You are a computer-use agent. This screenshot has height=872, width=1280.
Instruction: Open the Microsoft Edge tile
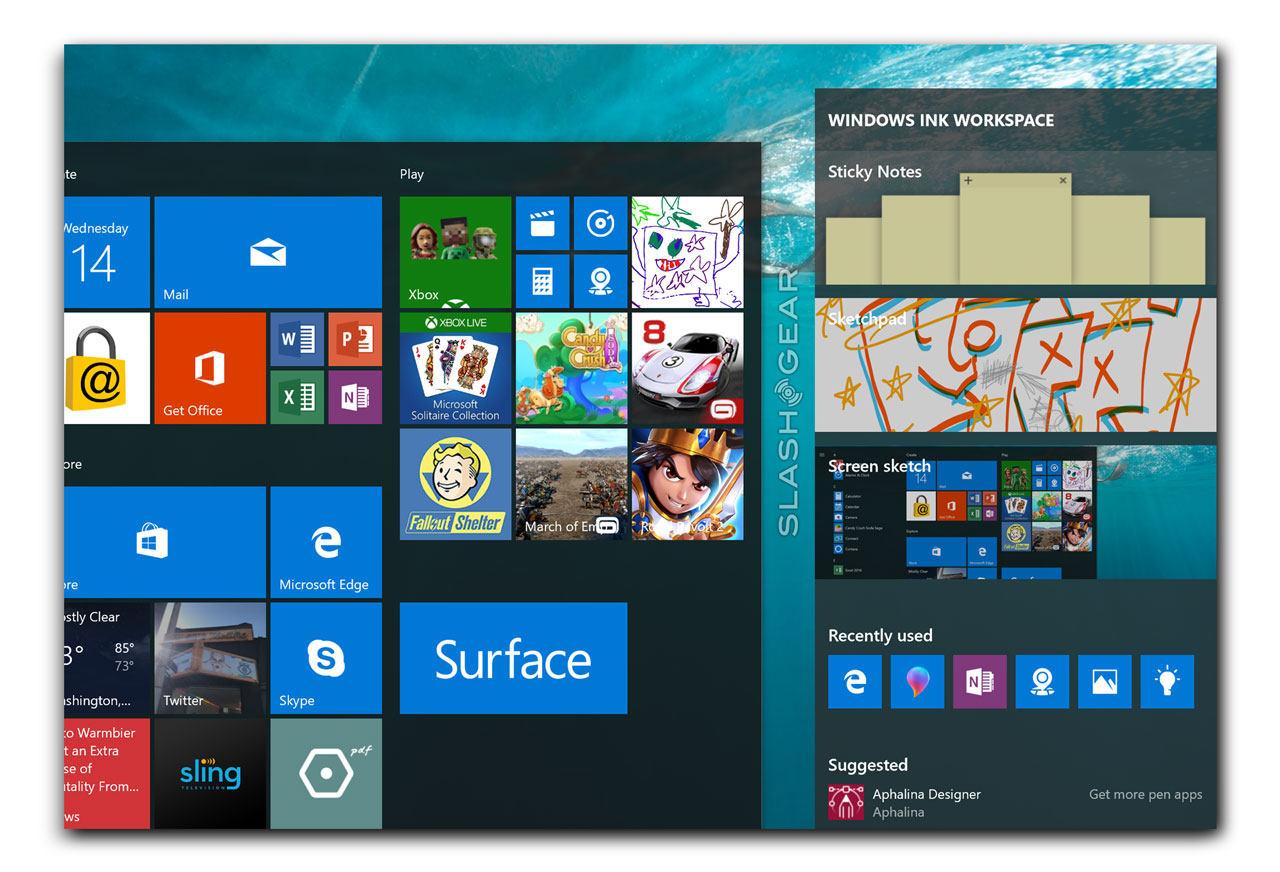[x=326, y=542]
